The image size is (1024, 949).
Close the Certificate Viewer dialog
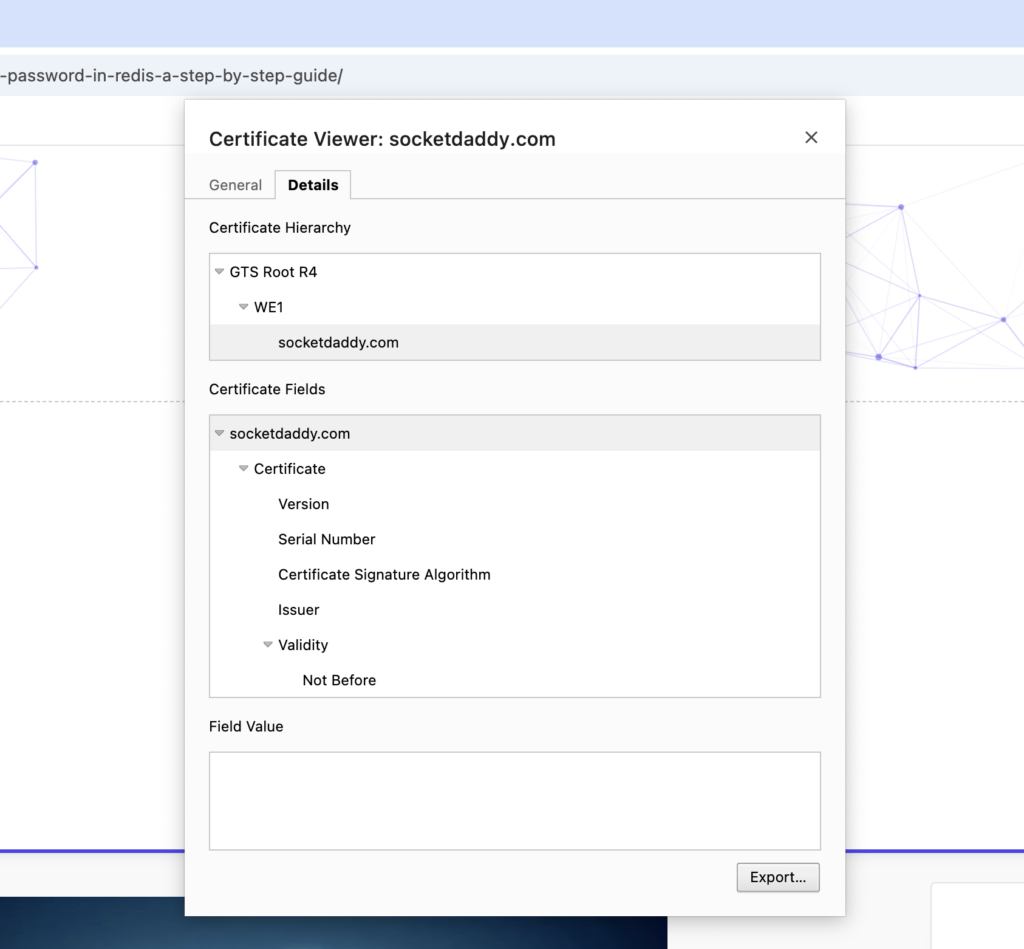811,137
